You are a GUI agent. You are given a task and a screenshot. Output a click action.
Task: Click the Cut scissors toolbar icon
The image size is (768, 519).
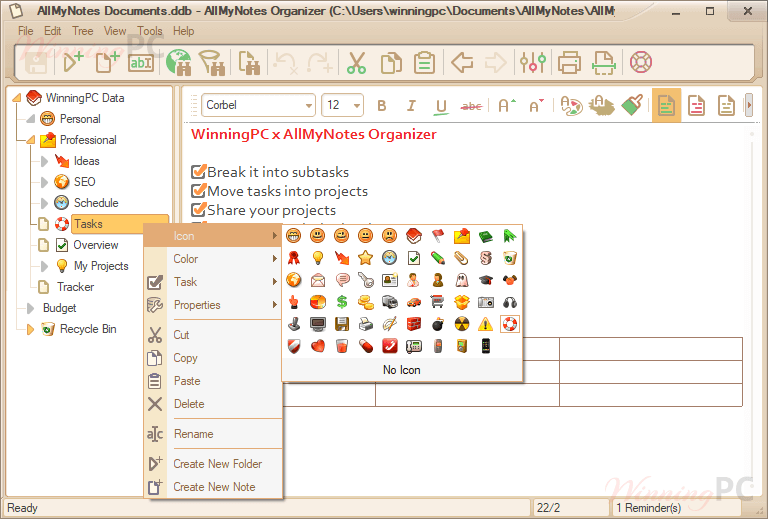356,63
